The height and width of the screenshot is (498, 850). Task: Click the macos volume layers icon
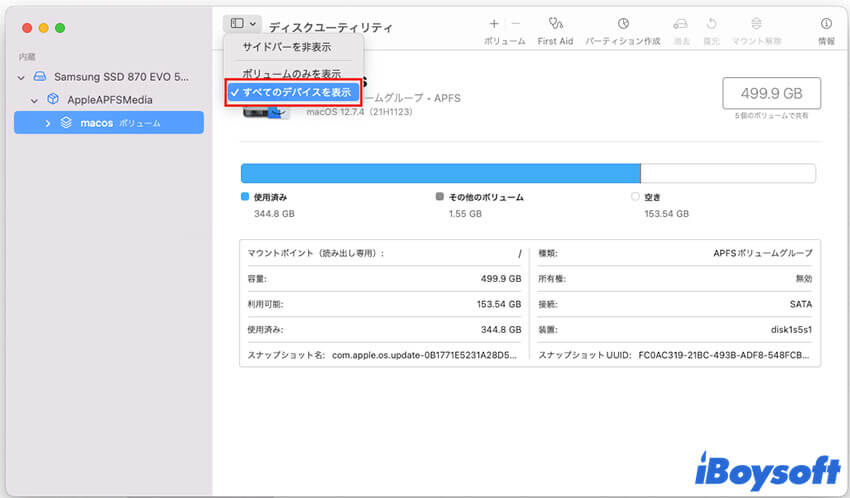coord(66,122)
